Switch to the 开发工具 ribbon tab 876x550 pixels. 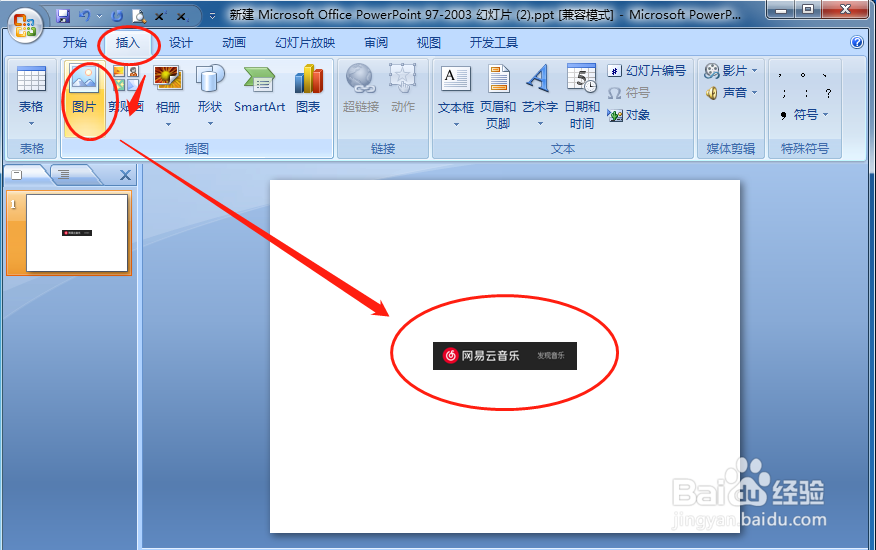click(494, 42)
